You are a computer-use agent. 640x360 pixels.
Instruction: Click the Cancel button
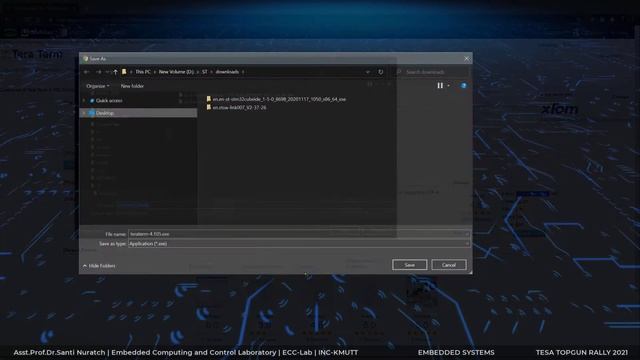tap(449, 265)
